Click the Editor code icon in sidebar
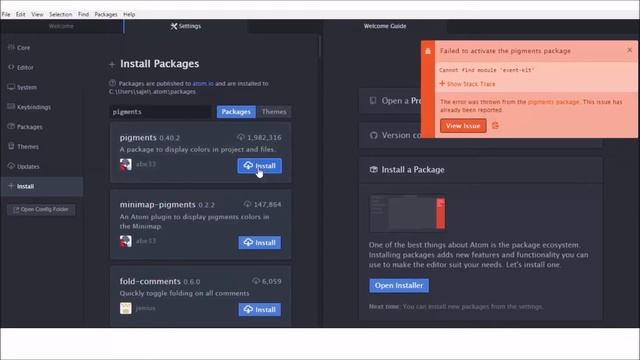This screenshot has width=640, height=360. coord(11,67)
